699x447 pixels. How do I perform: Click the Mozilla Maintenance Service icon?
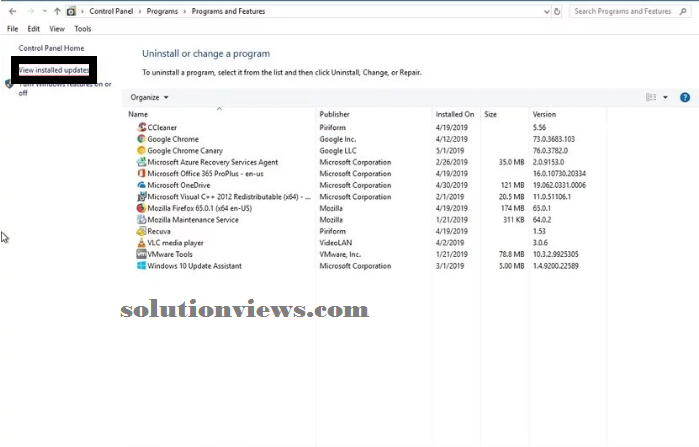pyautogui.click(x=141, y=220)
